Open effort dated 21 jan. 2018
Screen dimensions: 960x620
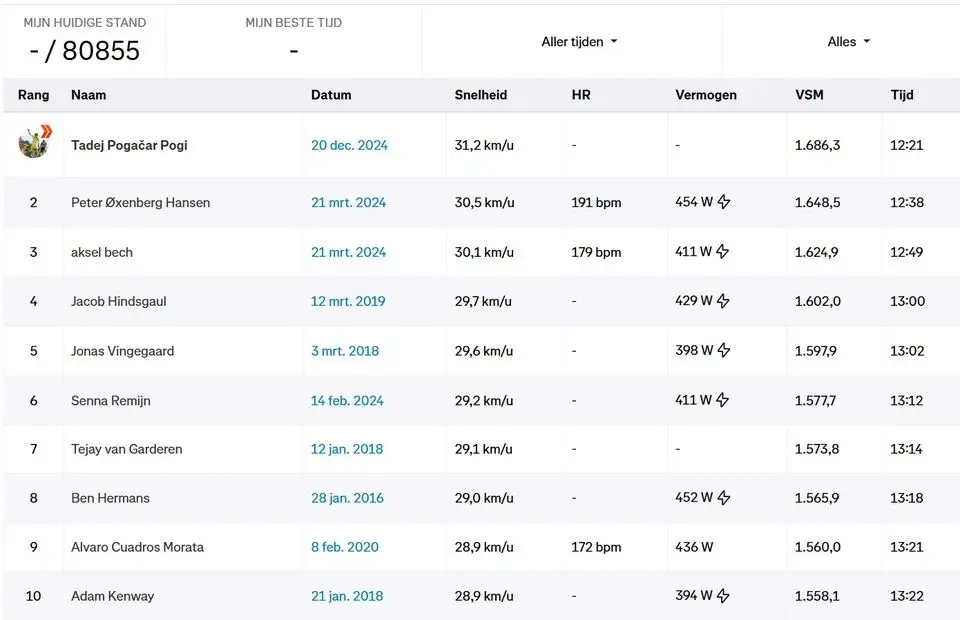347,596
